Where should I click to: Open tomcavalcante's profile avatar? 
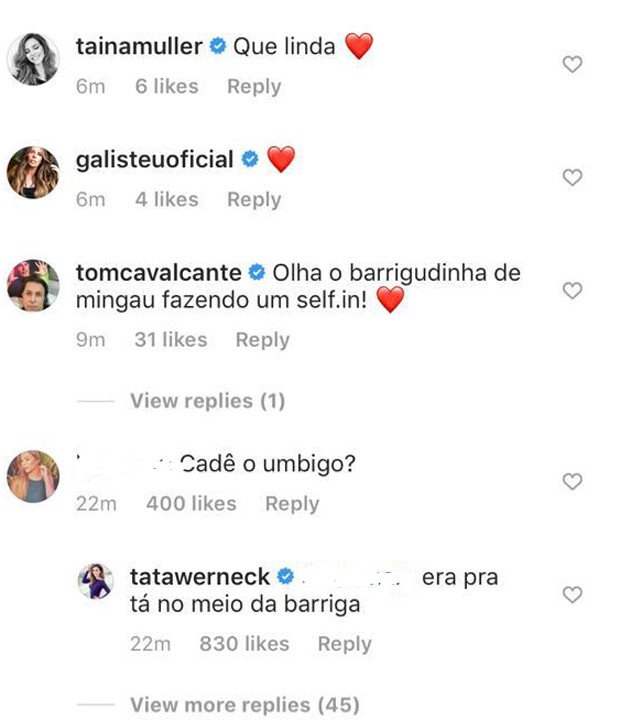pos(33,285)
